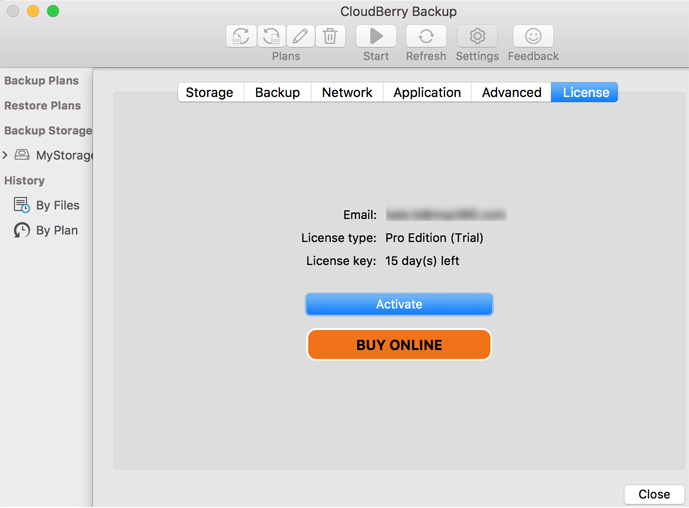Switch to the Storage tab

[210, 92]
